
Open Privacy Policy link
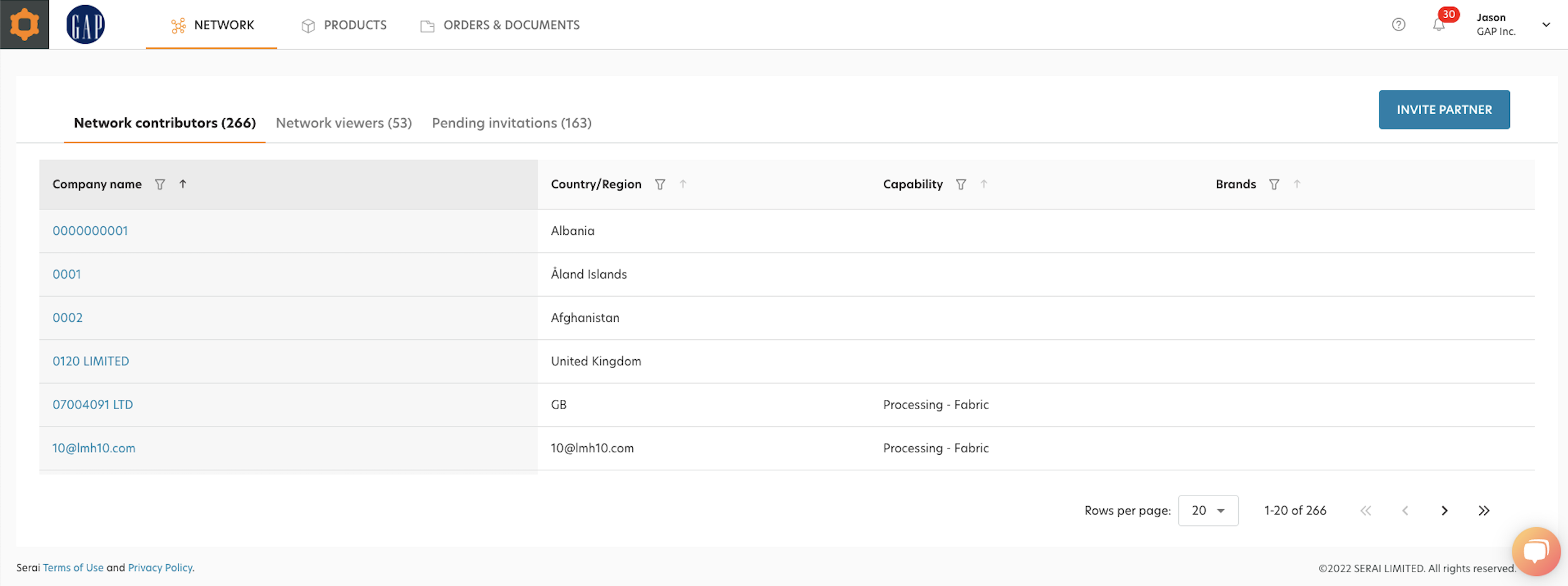point(160,568)
